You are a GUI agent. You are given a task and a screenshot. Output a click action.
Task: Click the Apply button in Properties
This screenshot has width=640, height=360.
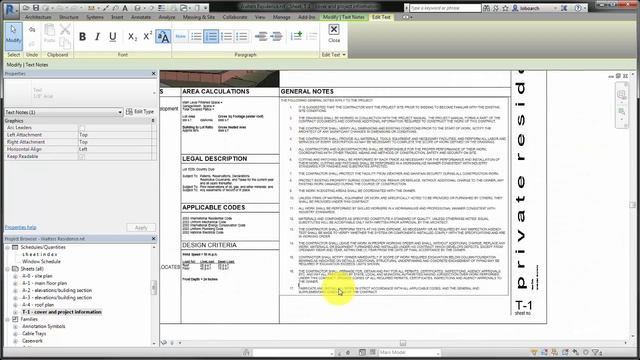(x=141, y=228)
